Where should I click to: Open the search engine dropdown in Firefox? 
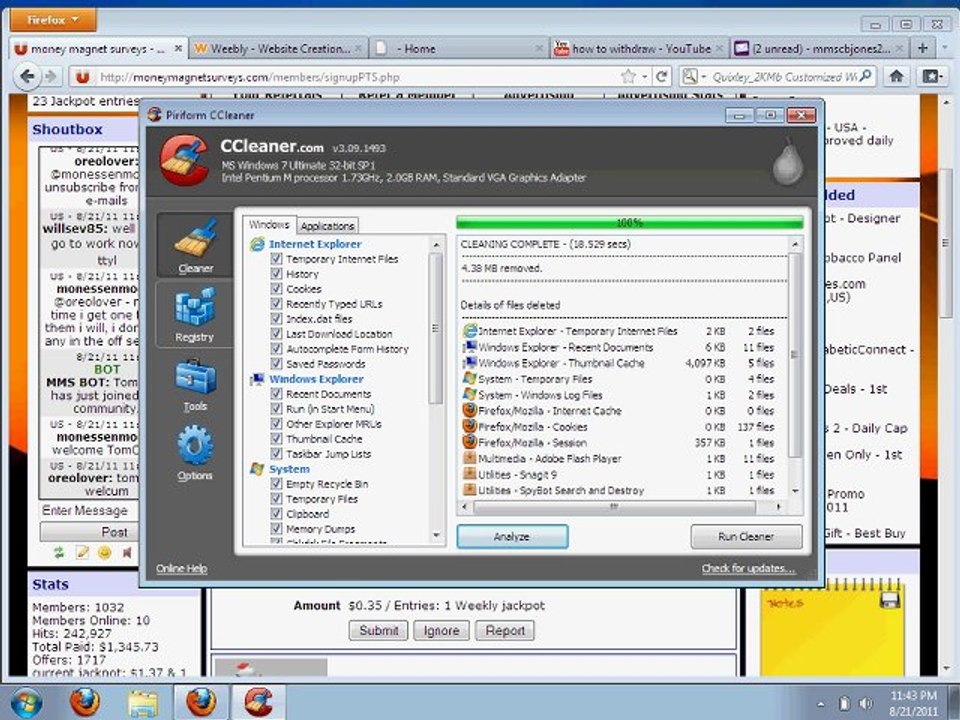[693, 77]
